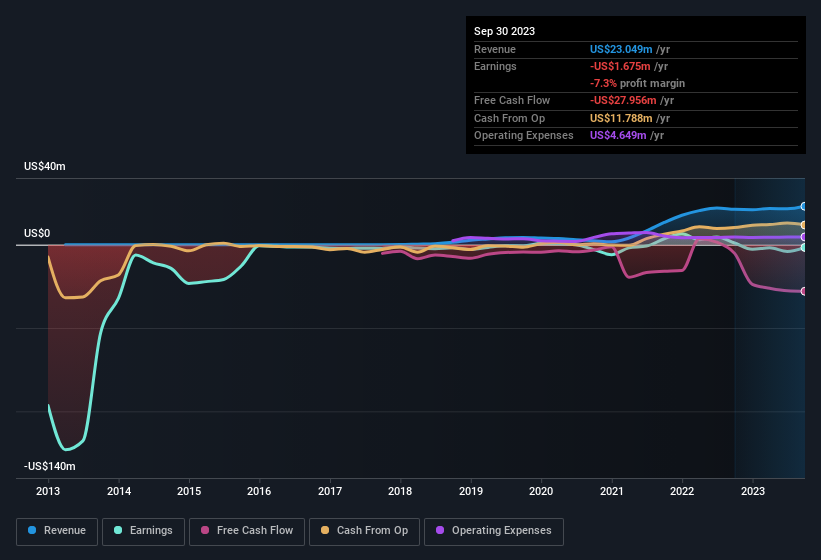
Task: Click the Operating Expenses label in tooltip
Action: 524,136
